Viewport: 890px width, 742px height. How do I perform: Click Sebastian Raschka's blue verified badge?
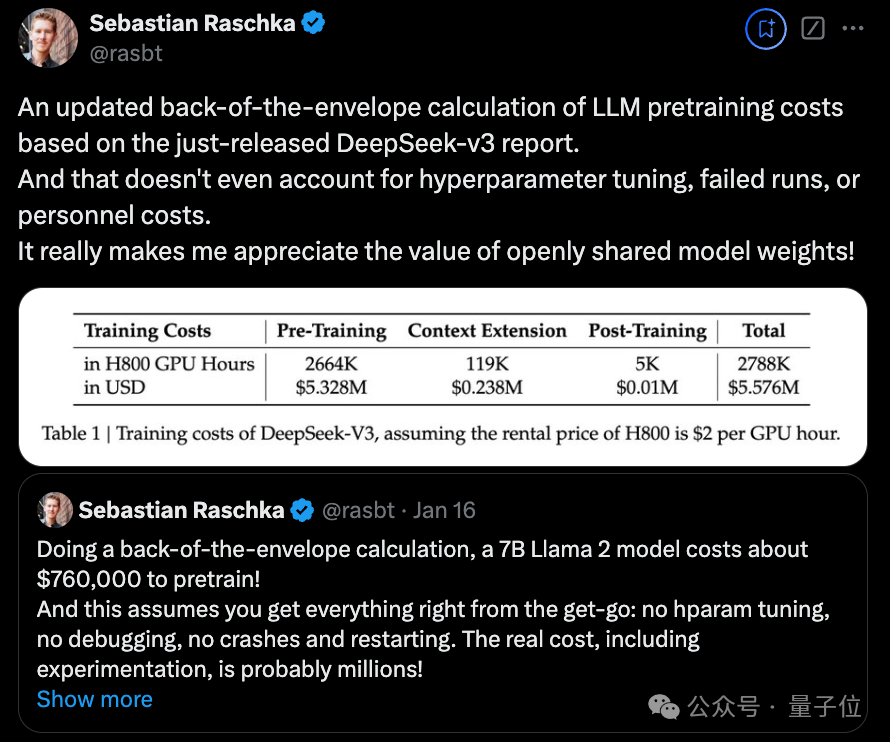pyautogui.click(x=311, y=22)
